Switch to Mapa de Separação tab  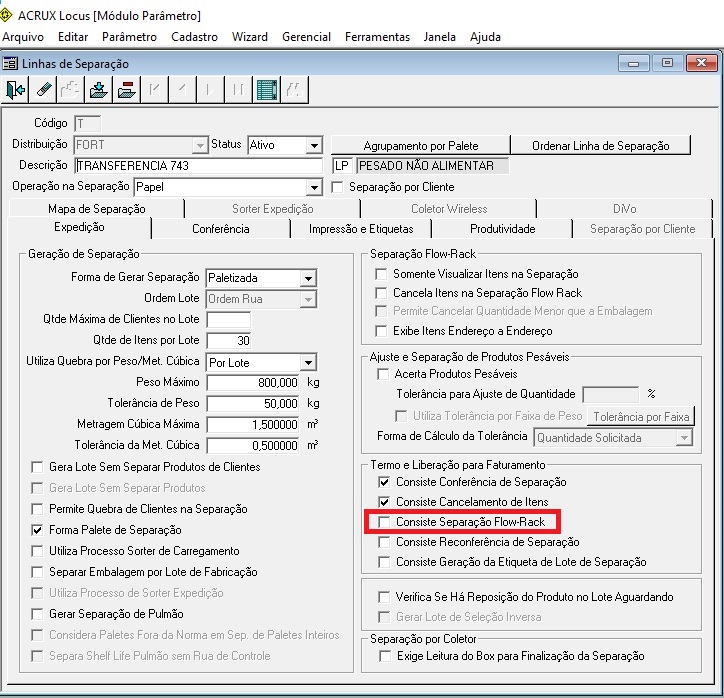97,209
